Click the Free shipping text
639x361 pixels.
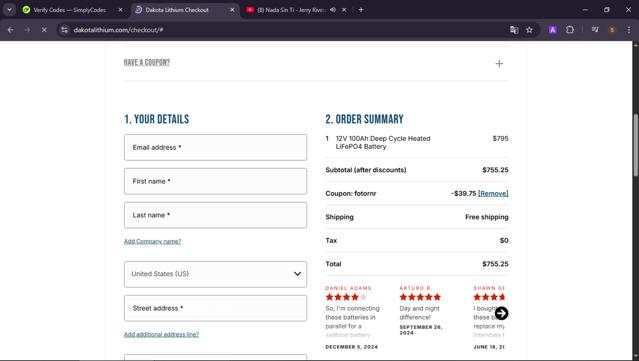pos(487,217)
